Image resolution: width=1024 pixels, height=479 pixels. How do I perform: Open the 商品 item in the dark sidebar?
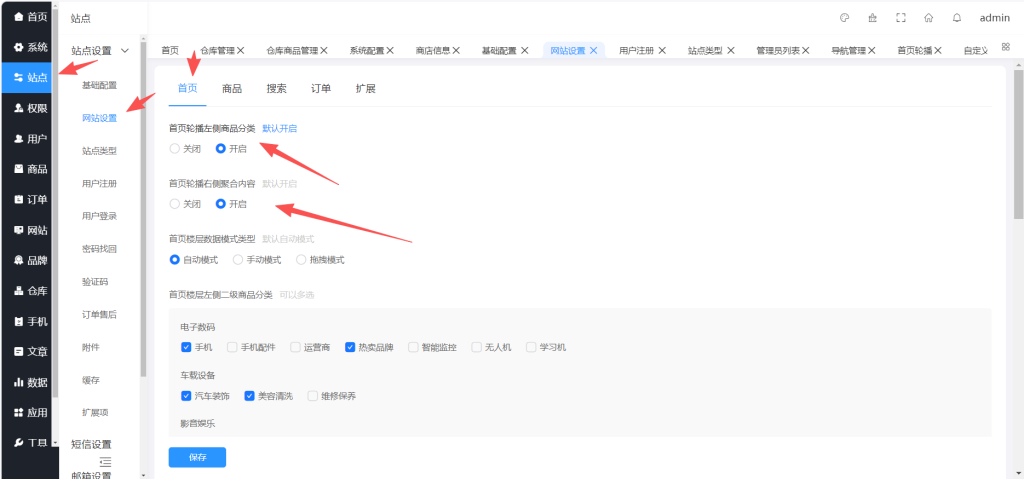coord(29,169)
